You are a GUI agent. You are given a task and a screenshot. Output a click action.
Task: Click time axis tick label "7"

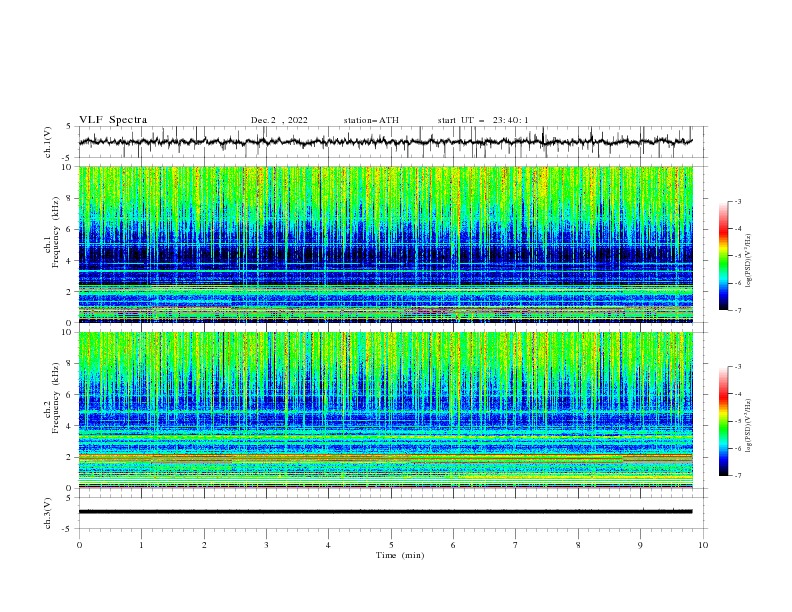(516, 545)
